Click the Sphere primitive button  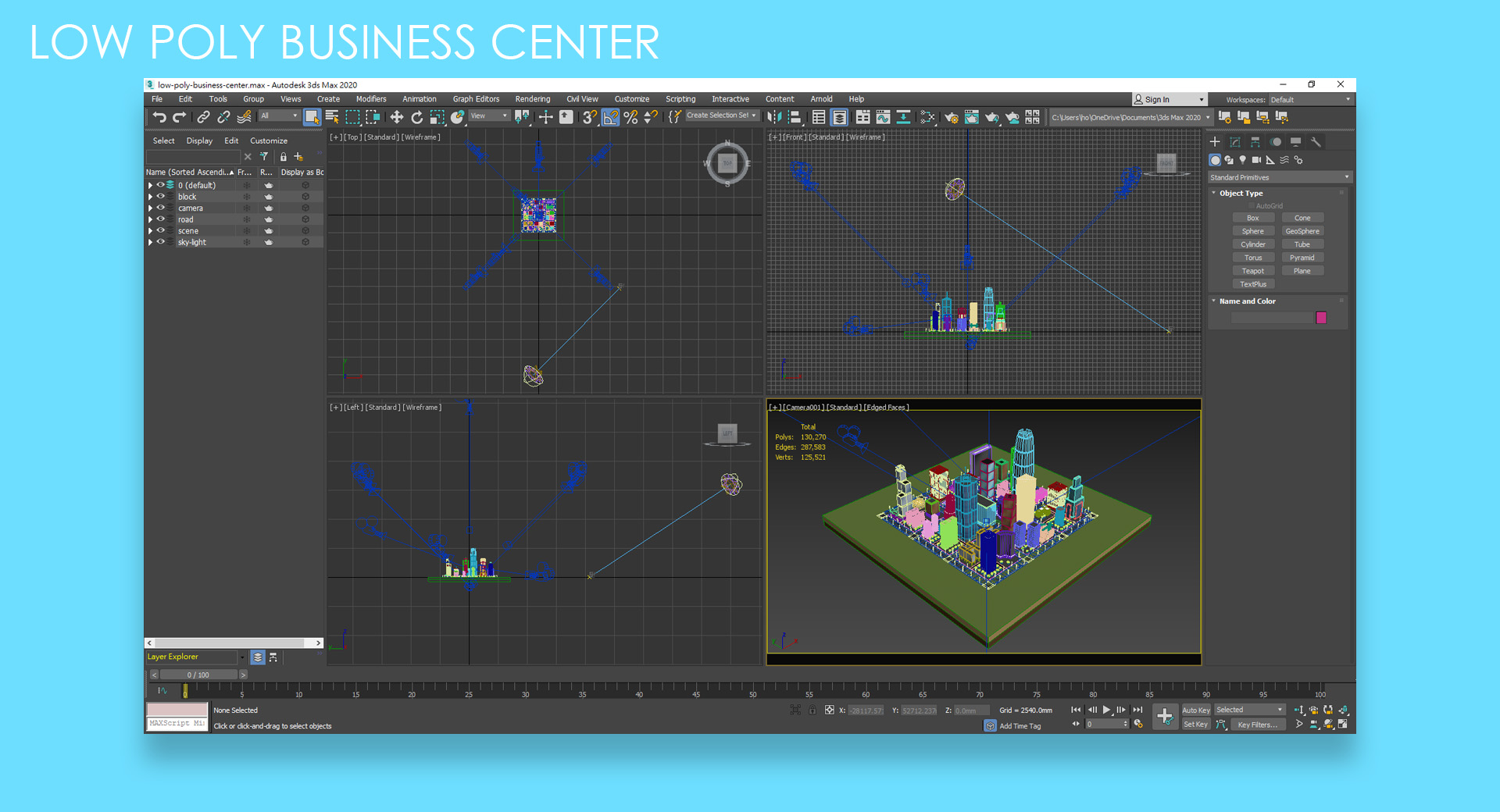(1253, 231)
